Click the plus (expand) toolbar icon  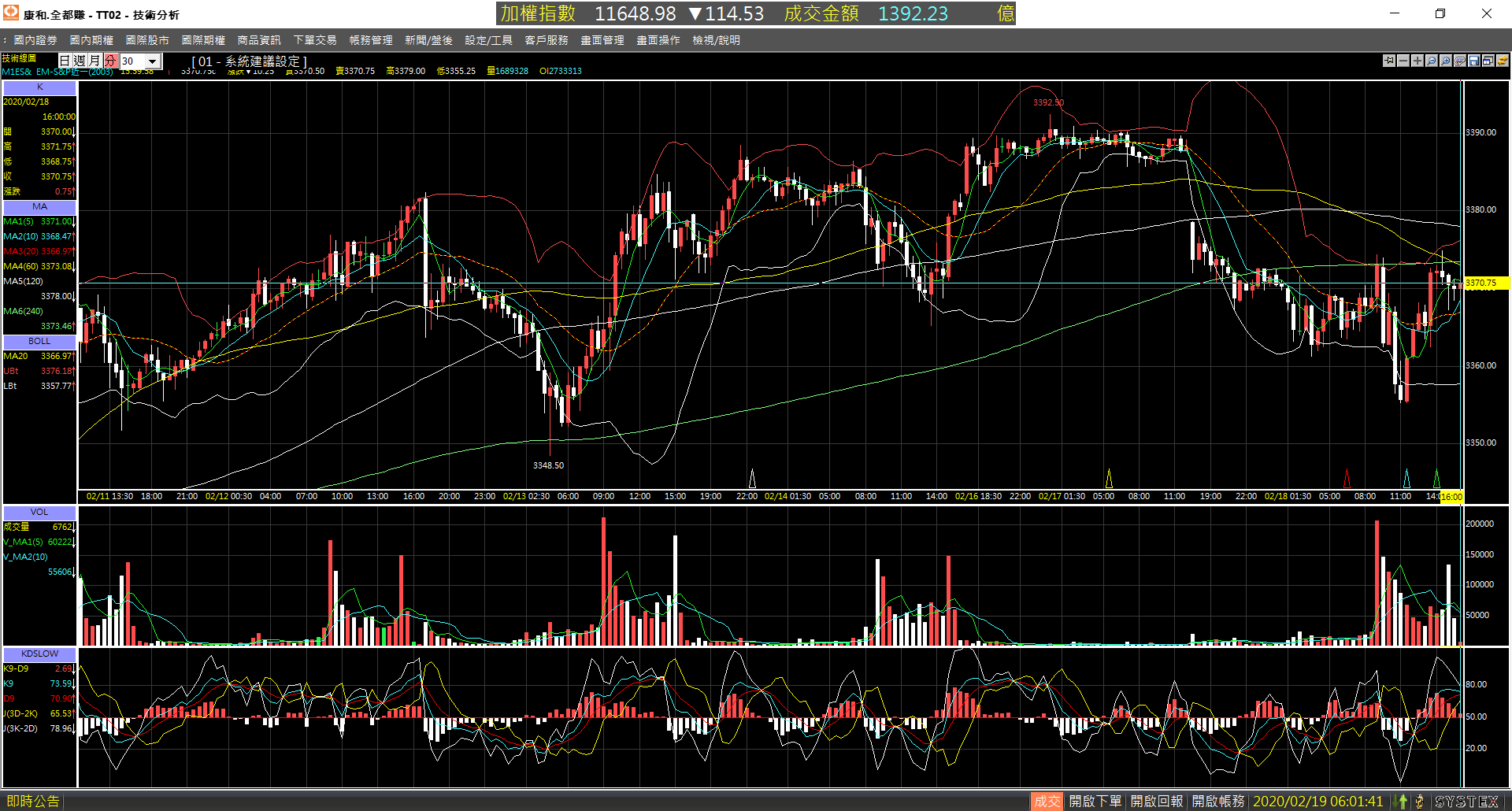point(1417,61)
